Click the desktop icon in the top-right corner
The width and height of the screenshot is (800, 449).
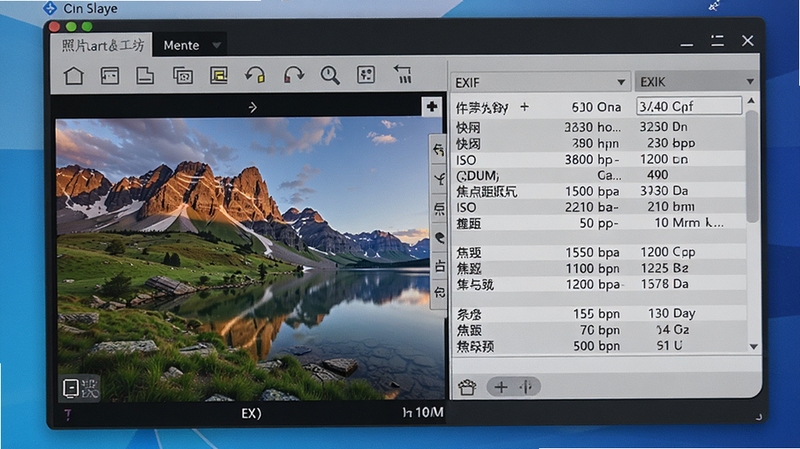pyautogui.click(x=714, y=6)
